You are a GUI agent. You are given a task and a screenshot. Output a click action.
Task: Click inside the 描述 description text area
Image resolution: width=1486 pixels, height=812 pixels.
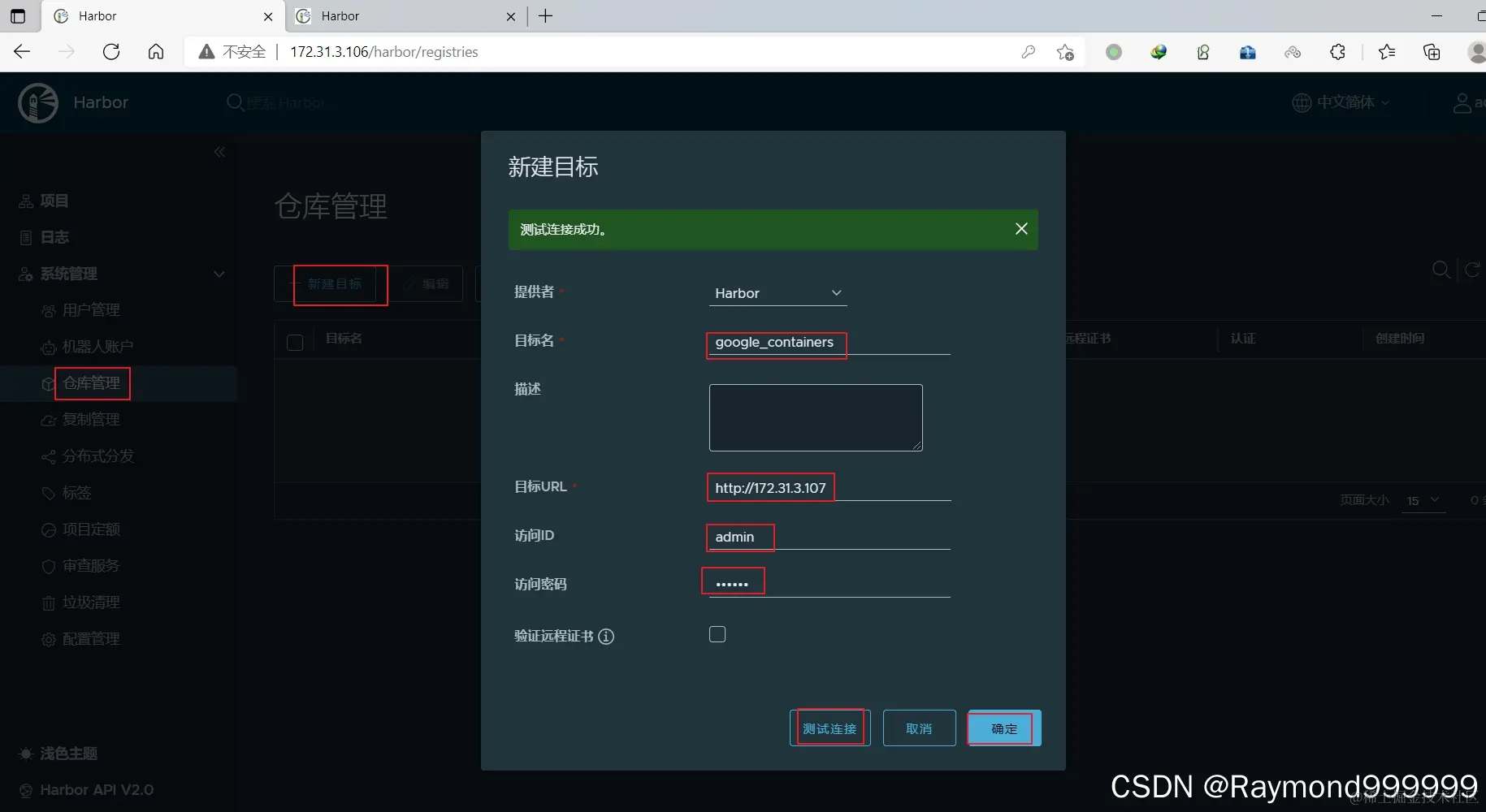(815, 417)
